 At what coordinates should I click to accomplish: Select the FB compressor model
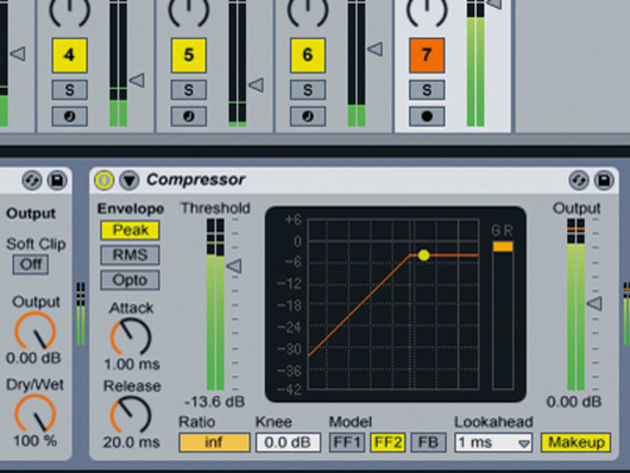pos(428,442)
